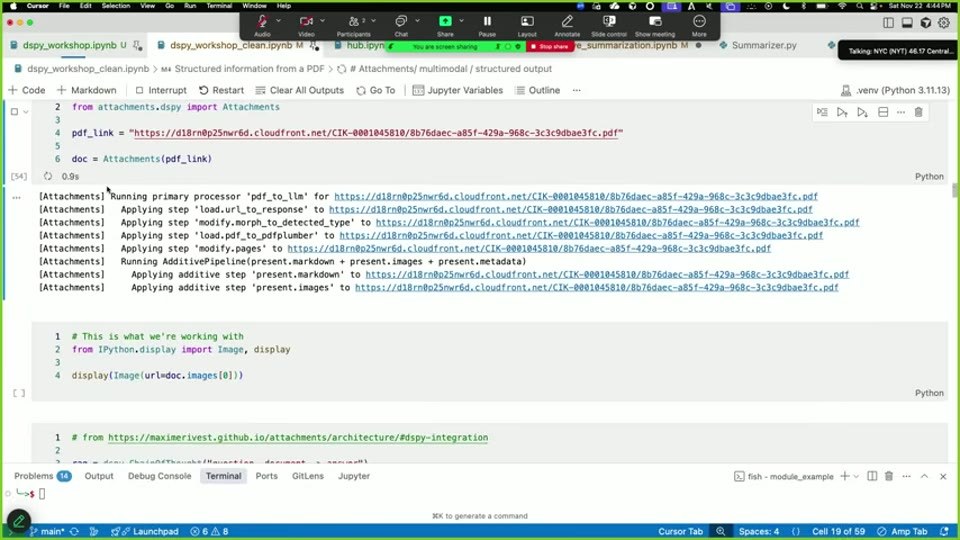The height and width of the screenshot is (540, 960).
Task: Expand Zoom participants options arrow
Action: 373,21
